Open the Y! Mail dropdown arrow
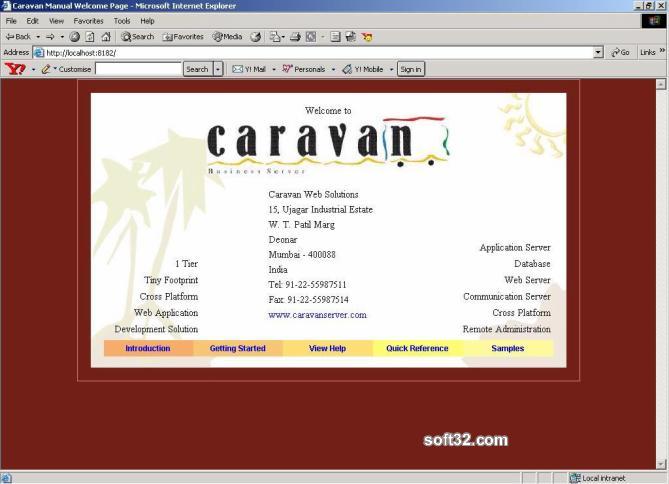This screenshot has height=484, width=669. [273, 69]
